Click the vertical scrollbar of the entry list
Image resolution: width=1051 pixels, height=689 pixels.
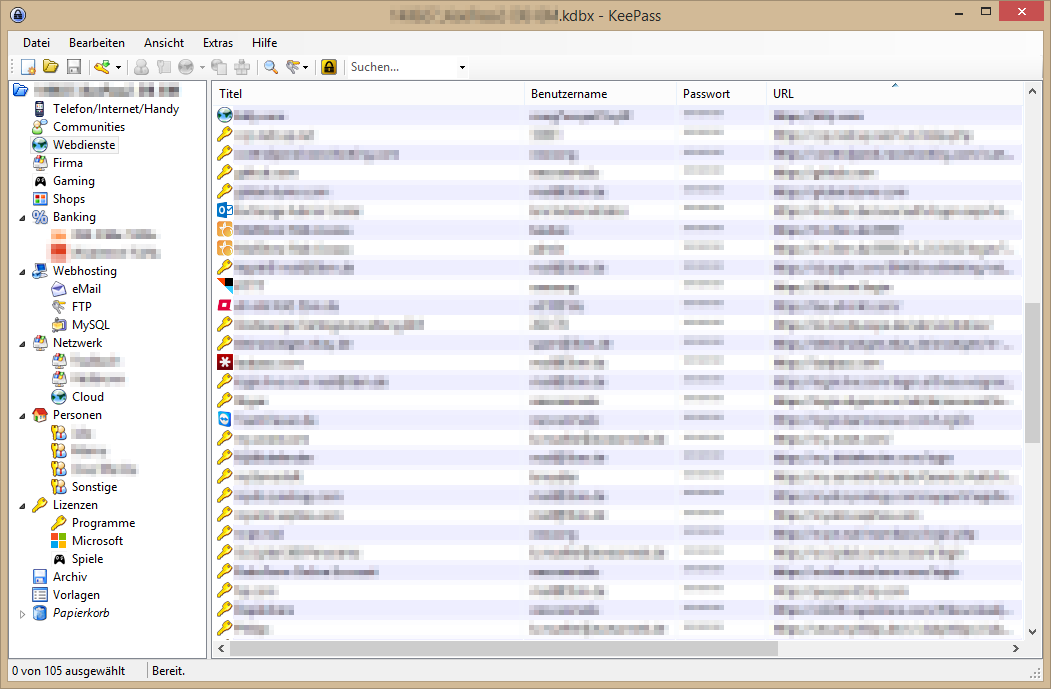[1032, 372]
